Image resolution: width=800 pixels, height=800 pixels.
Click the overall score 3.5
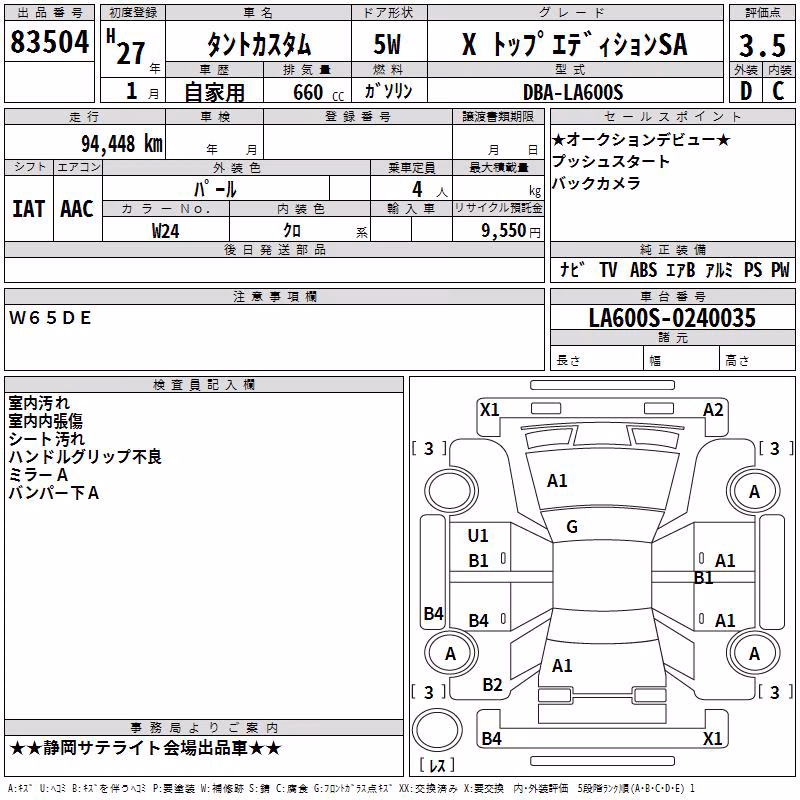(762, 46)
